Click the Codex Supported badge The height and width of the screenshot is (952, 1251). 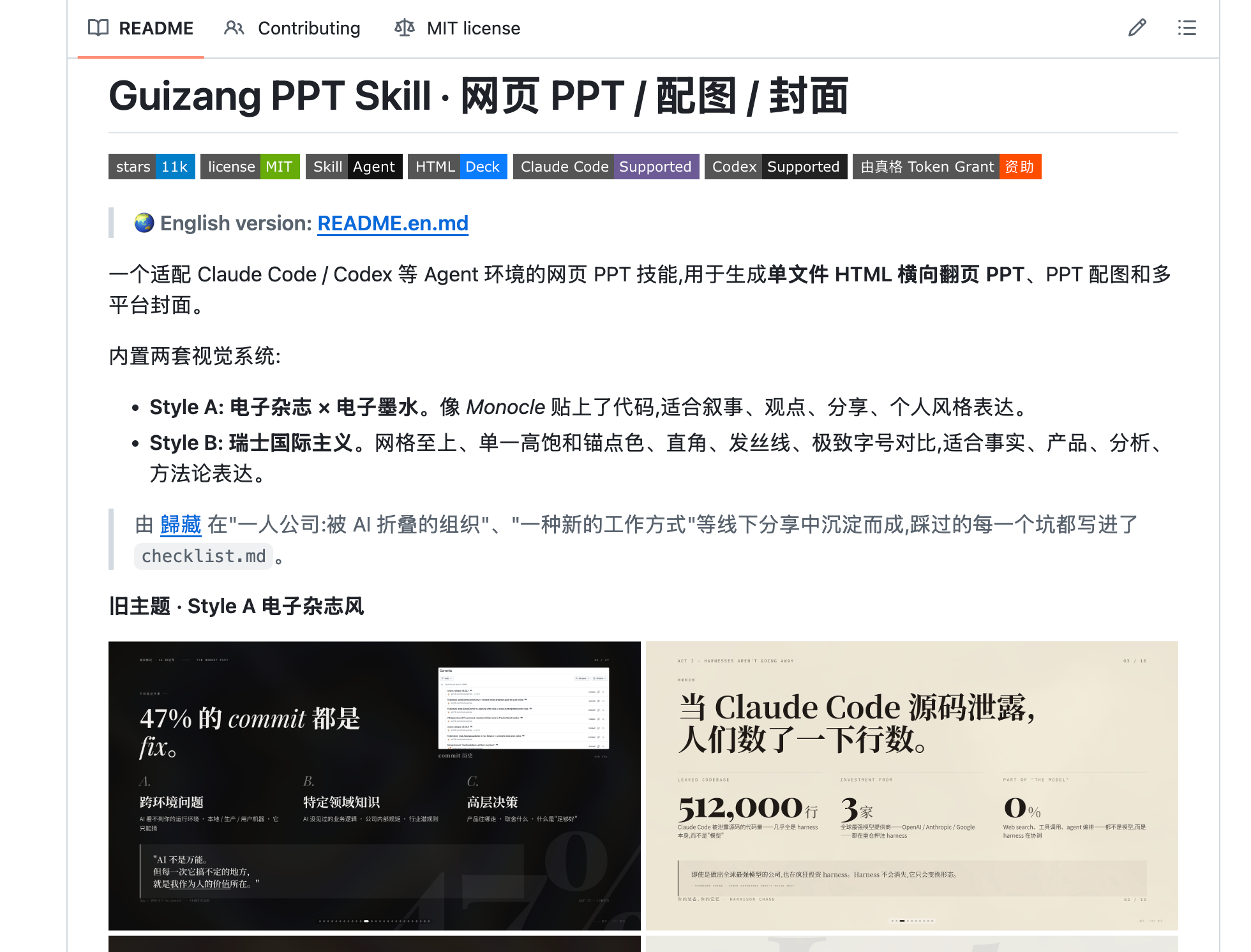click(x=776, y=167)
